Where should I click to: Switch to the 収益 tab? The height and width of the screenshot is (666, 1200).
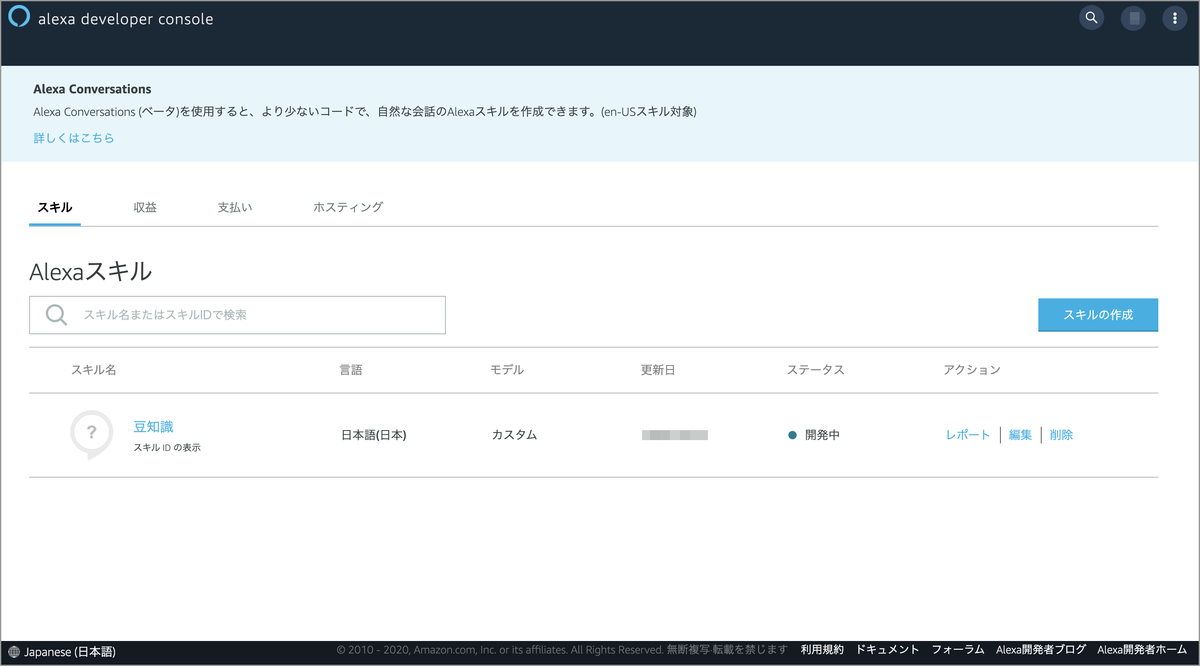pyautogui.click(x=145, y=207)
